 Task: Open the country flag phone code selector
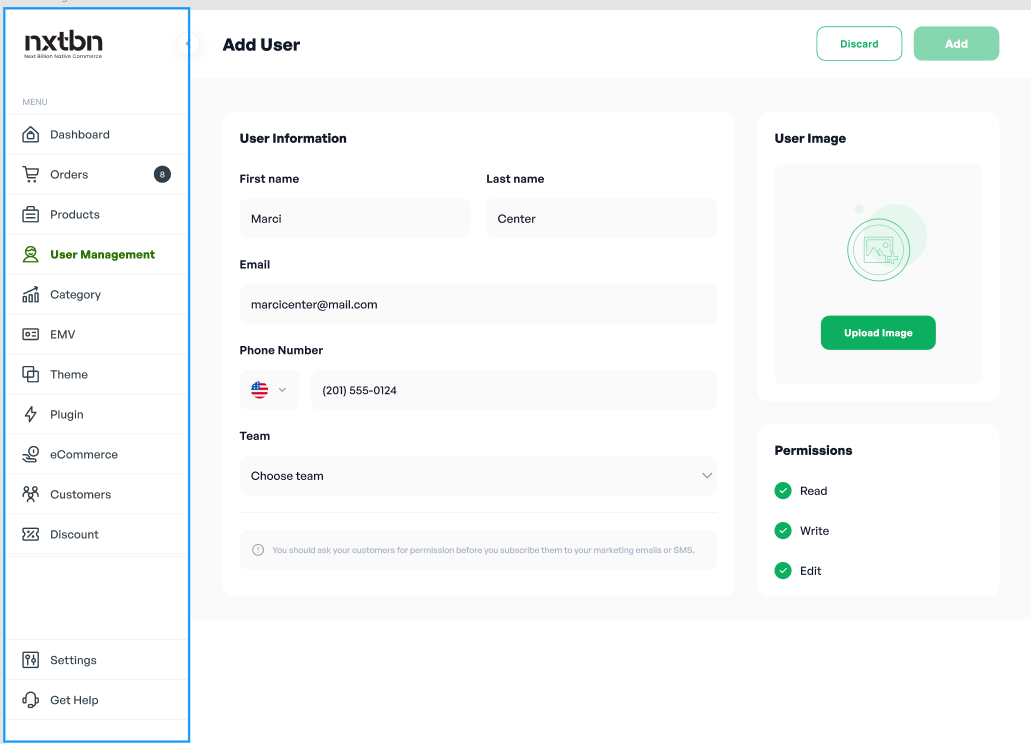(269, 390)
